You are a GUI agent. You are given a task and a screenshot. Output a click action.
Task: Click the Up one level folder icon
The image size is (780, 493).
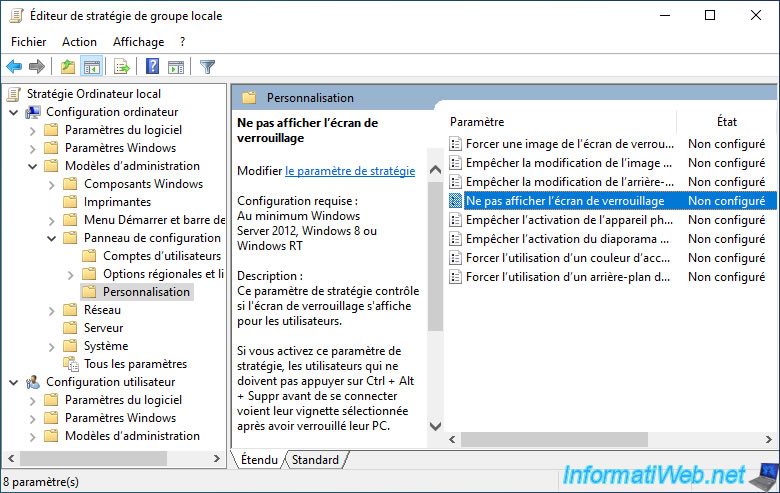click(x=67, y=67)
